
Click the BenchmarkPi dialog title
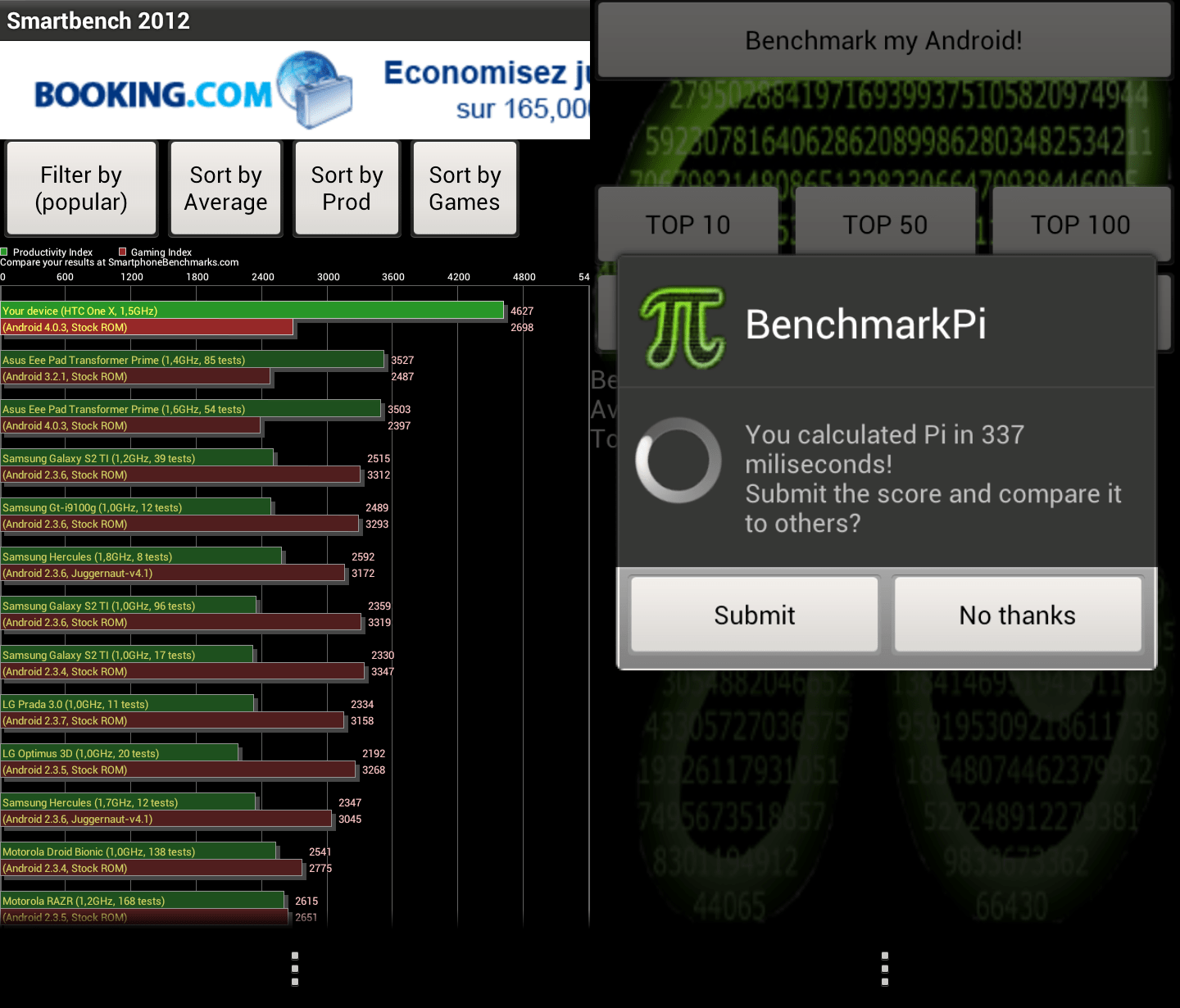tap(865, 324)
